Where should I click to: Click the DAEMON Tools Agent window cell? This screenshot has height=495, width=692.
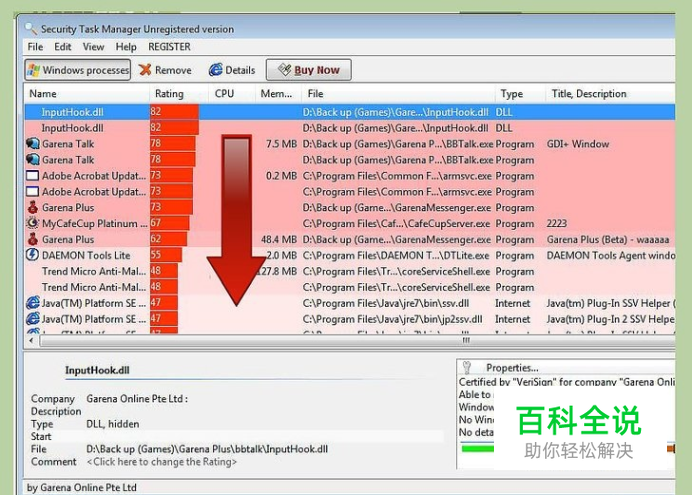pos(610,255)
